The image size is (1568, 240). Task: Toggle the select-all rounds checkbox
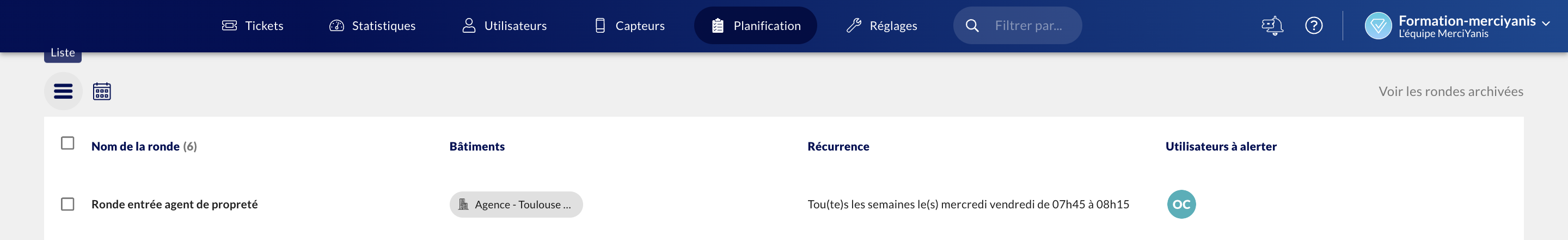coord(68,143)
